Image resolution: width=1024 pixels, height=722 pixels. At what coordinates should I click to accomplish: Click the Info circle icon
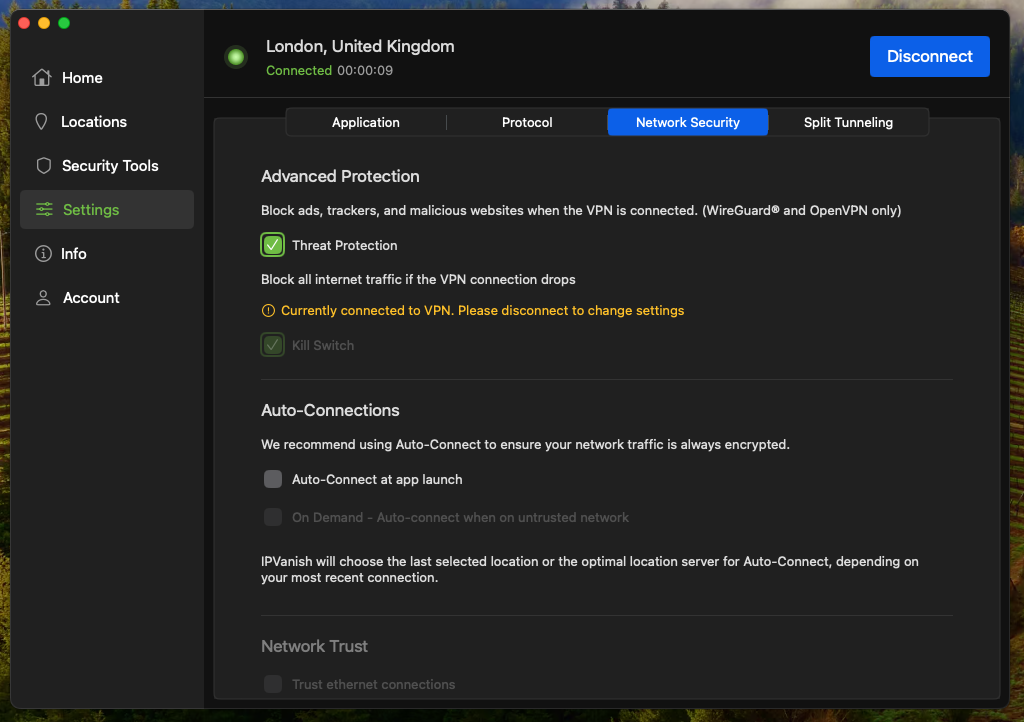[x=43, y=253]
